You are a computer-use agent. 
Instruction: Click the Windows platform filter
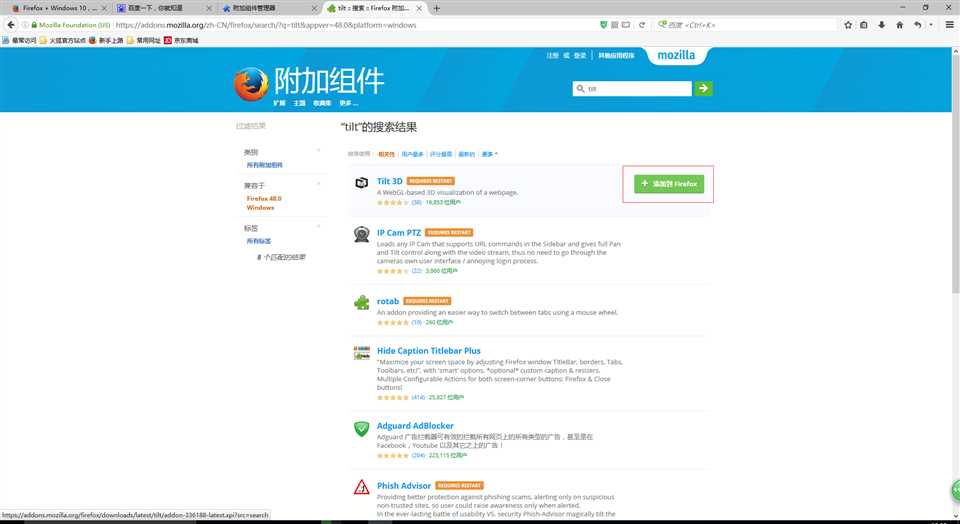(260, 208)
